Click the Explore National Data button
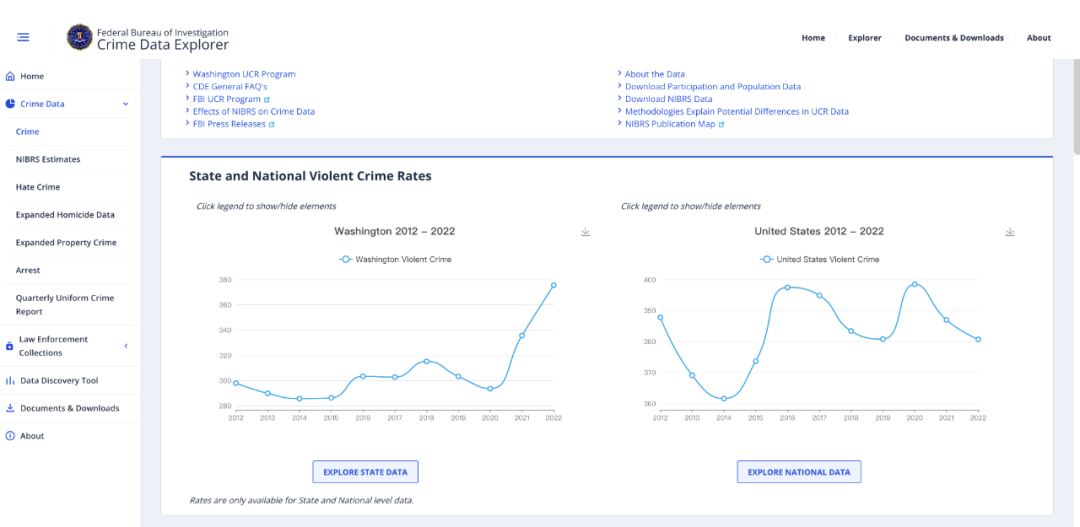Viewport: 1080px width, 527px height. 798,472
